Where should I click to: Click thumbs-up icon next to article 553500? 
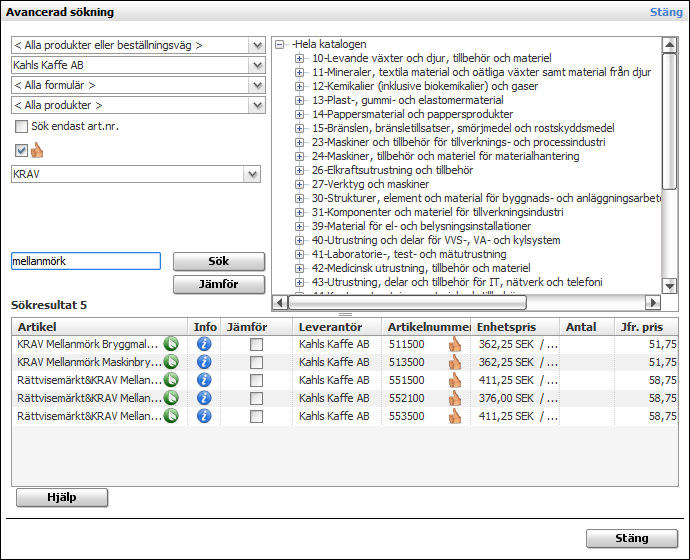455,417
